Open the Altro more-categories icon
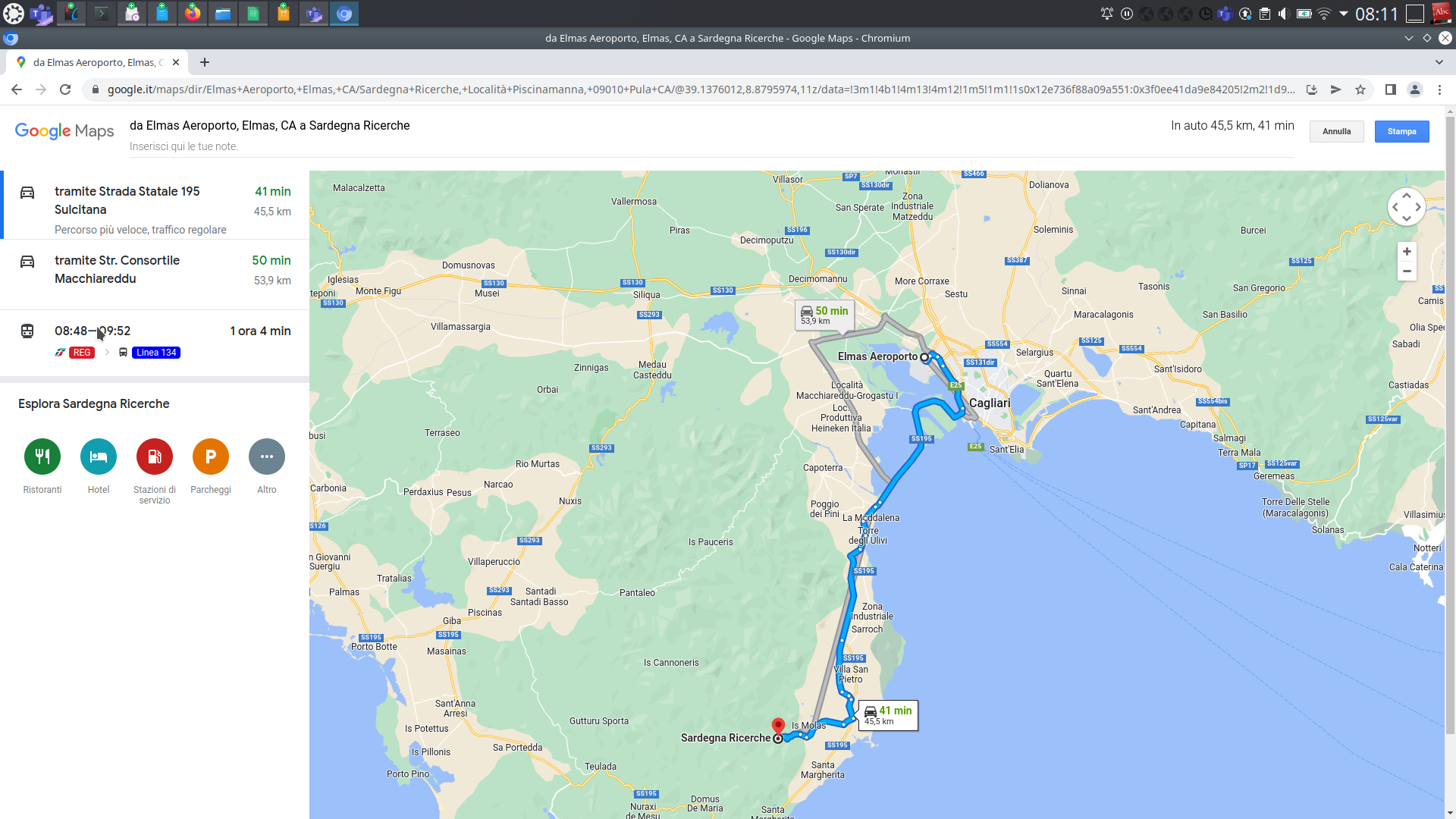Viewport: 1456px width, 819px height. pos(267,457)
